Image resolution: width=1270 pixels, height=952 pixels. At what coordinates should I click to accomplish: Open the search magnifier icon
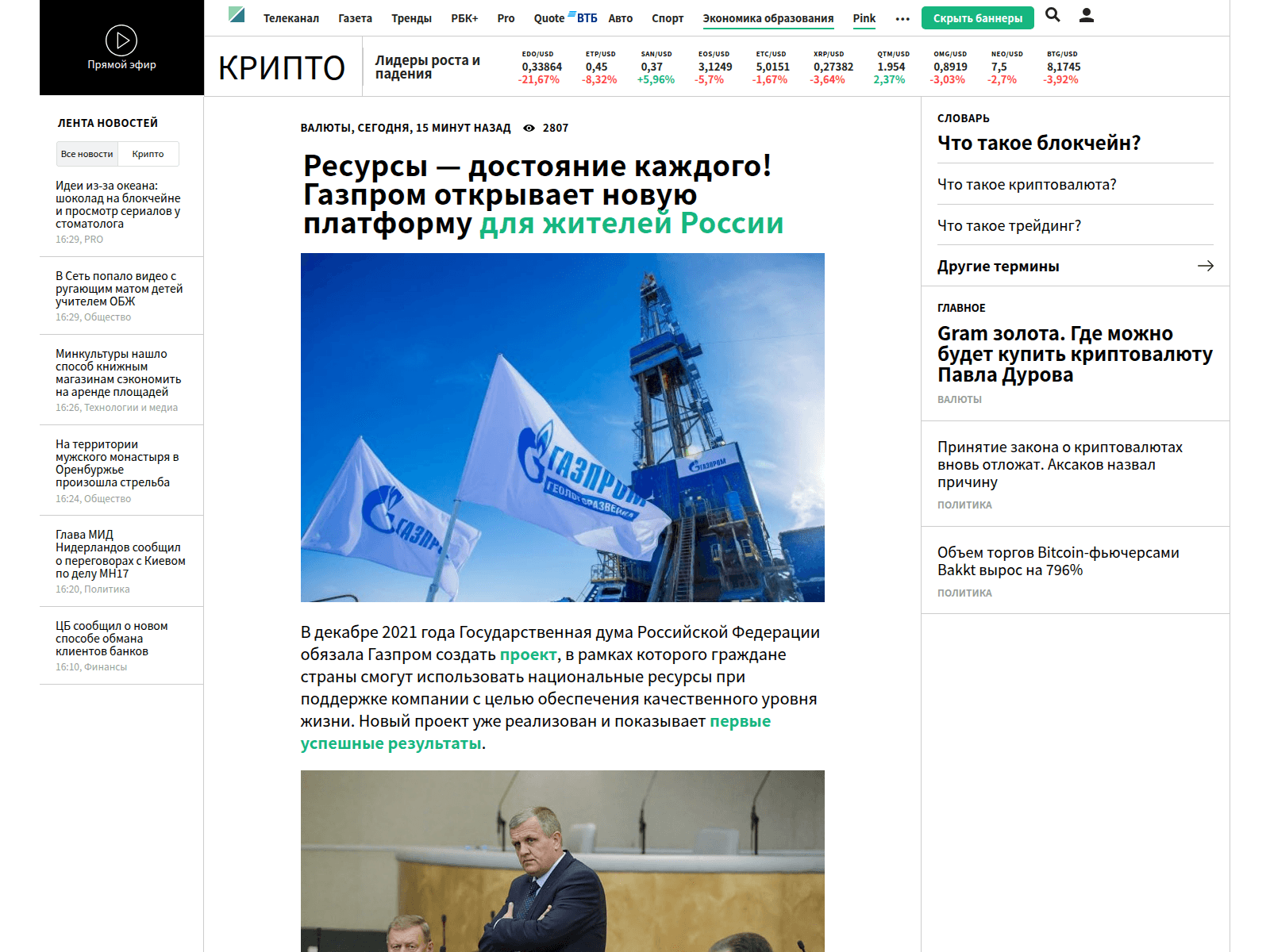[1053, 15]
